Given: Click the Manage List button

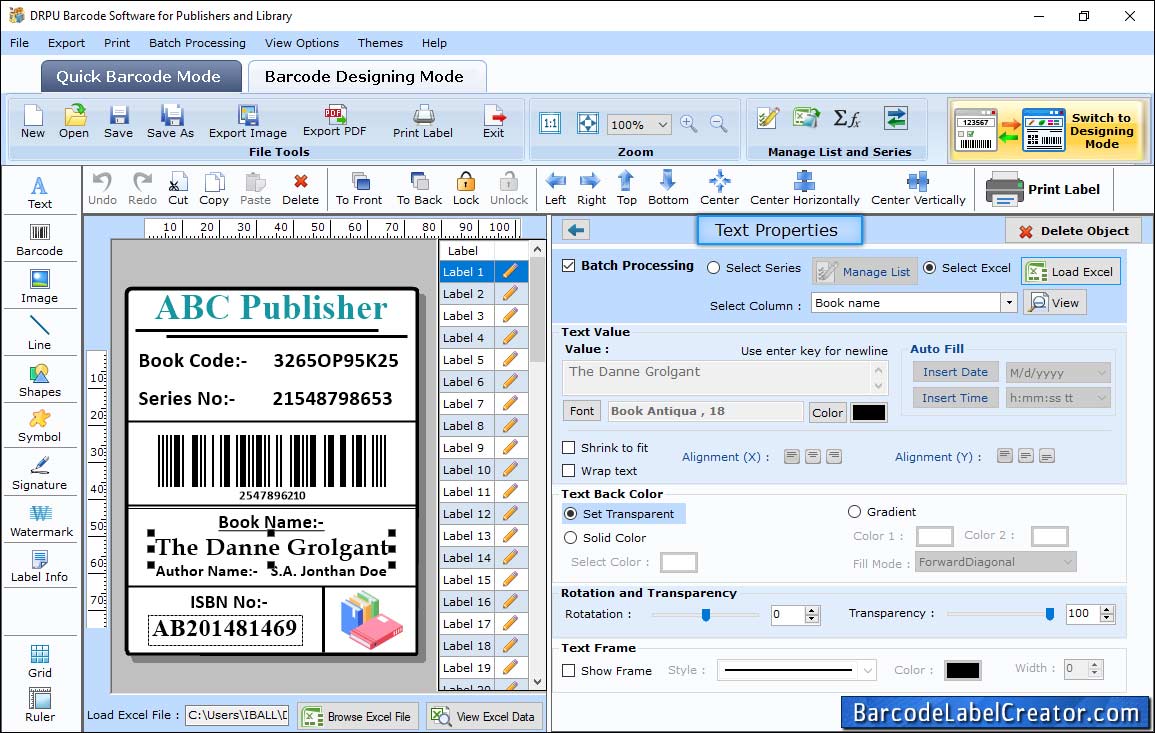Looking at the screenshot, I should tap(865, 272).
